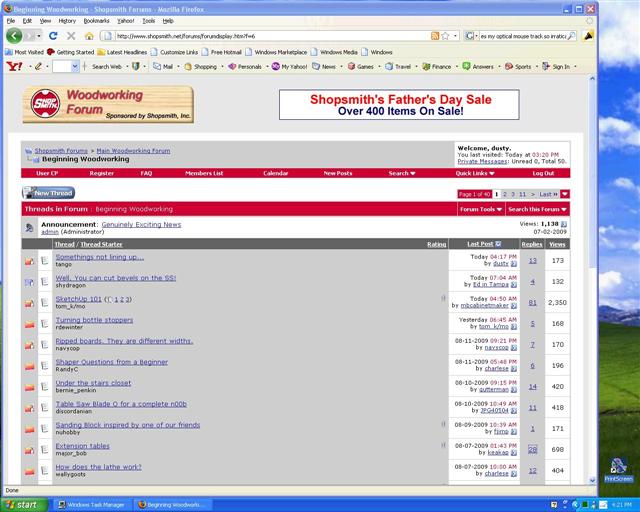Sort threads by Replies column header
Image resolution: width=640 pixels, height=512 pixels.
point(532,244)
